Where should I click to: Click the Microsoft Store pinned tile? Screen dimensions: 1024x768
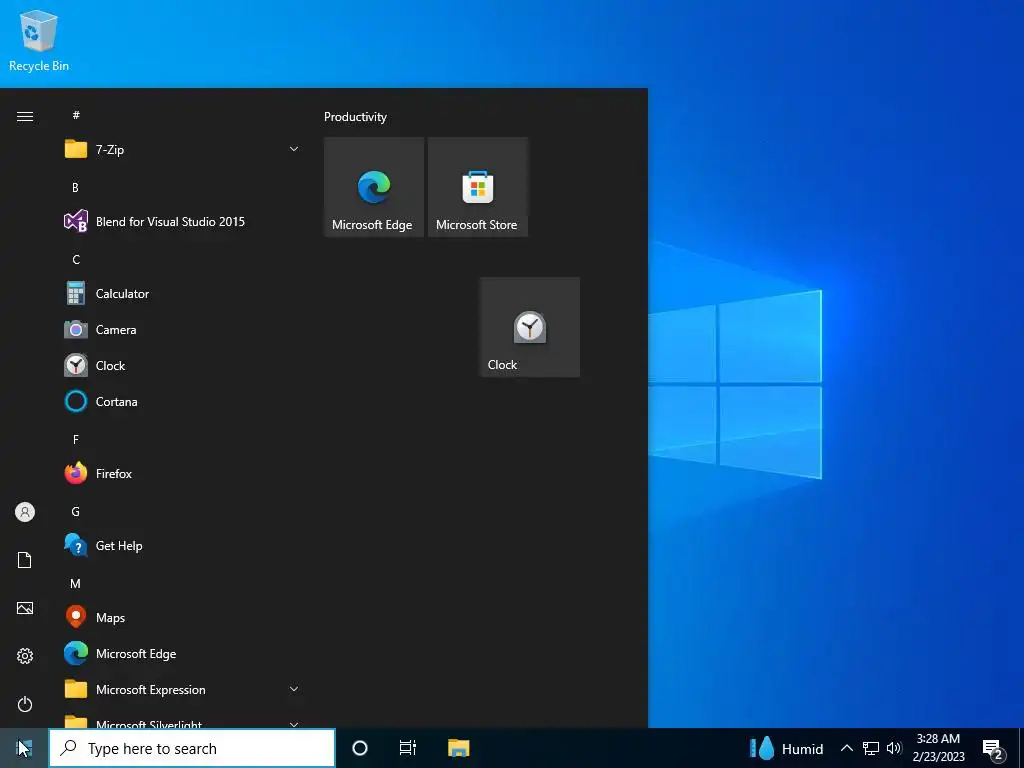tap(477, 187)
